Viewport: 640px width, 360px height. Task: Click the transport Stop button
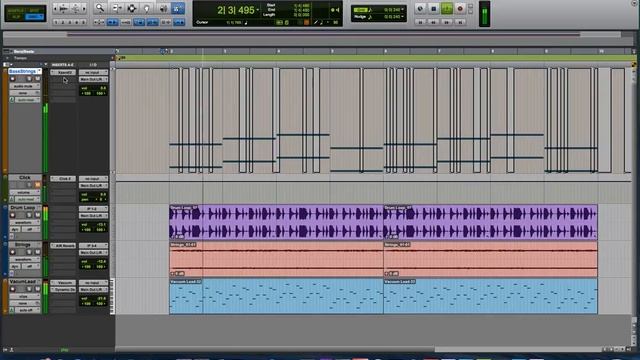(x=433, y=9)
